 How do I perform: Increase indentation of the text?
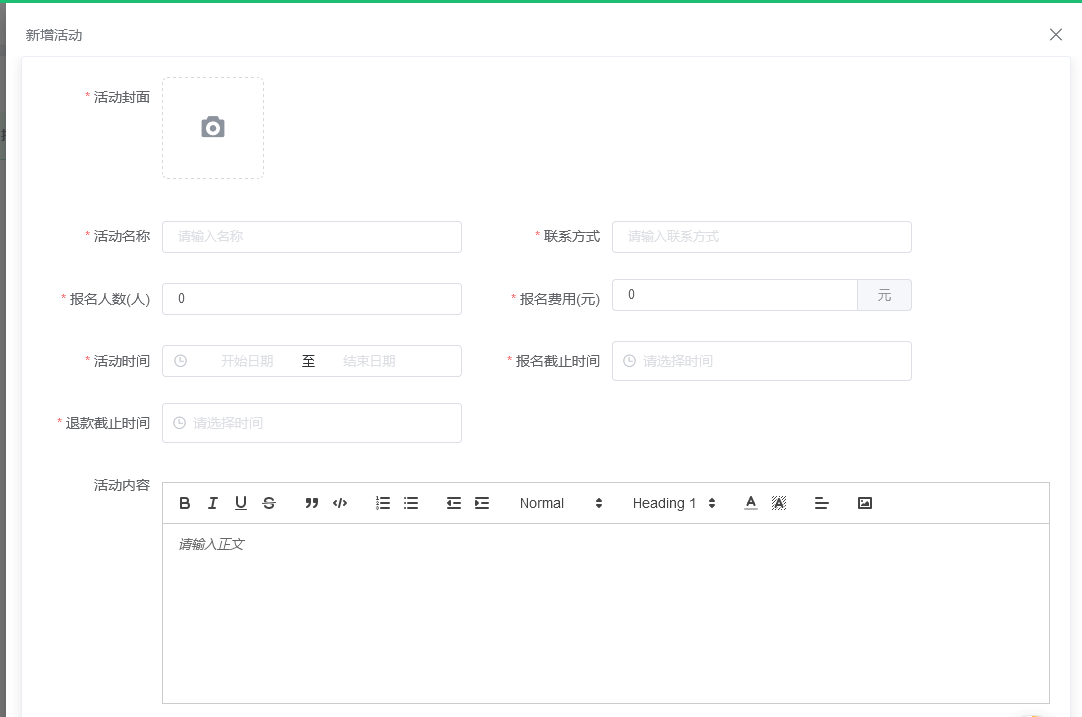[x=482, y=503]
